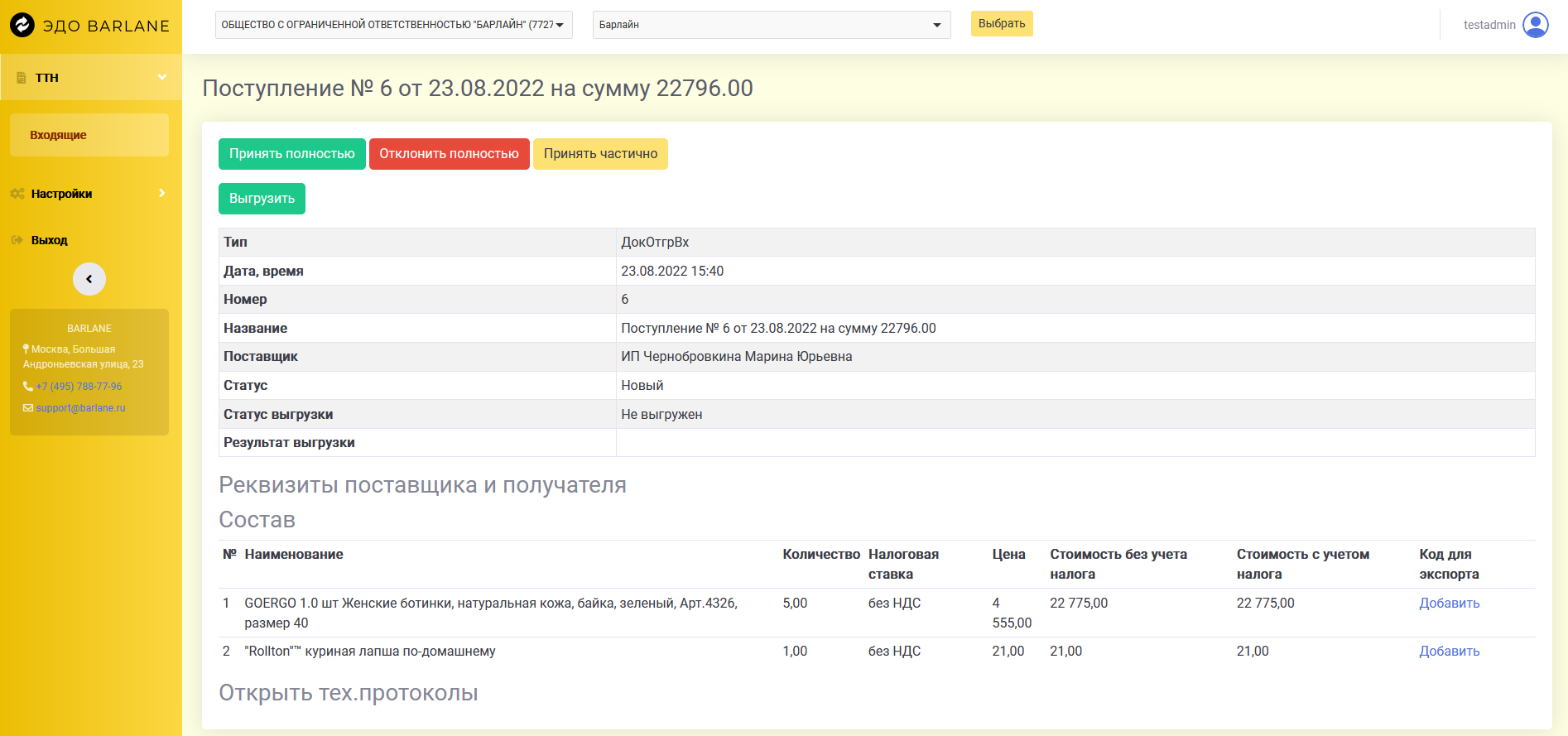The height and width of the screenshot is (736, 1568).
Task: Open the Входящие menu item
Action: [89, 135]
